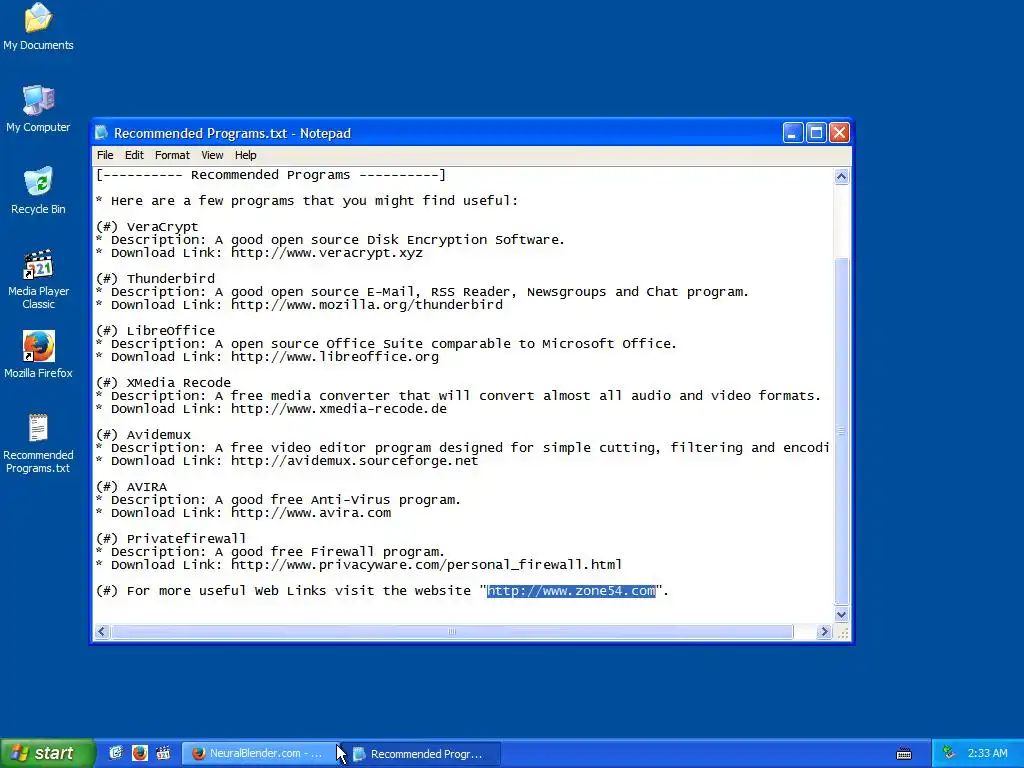Image resolution: width=1024 pixels, height=768 pixels.
Task: Click "Here are a few programs" line
Action: (x=307, y=200)
